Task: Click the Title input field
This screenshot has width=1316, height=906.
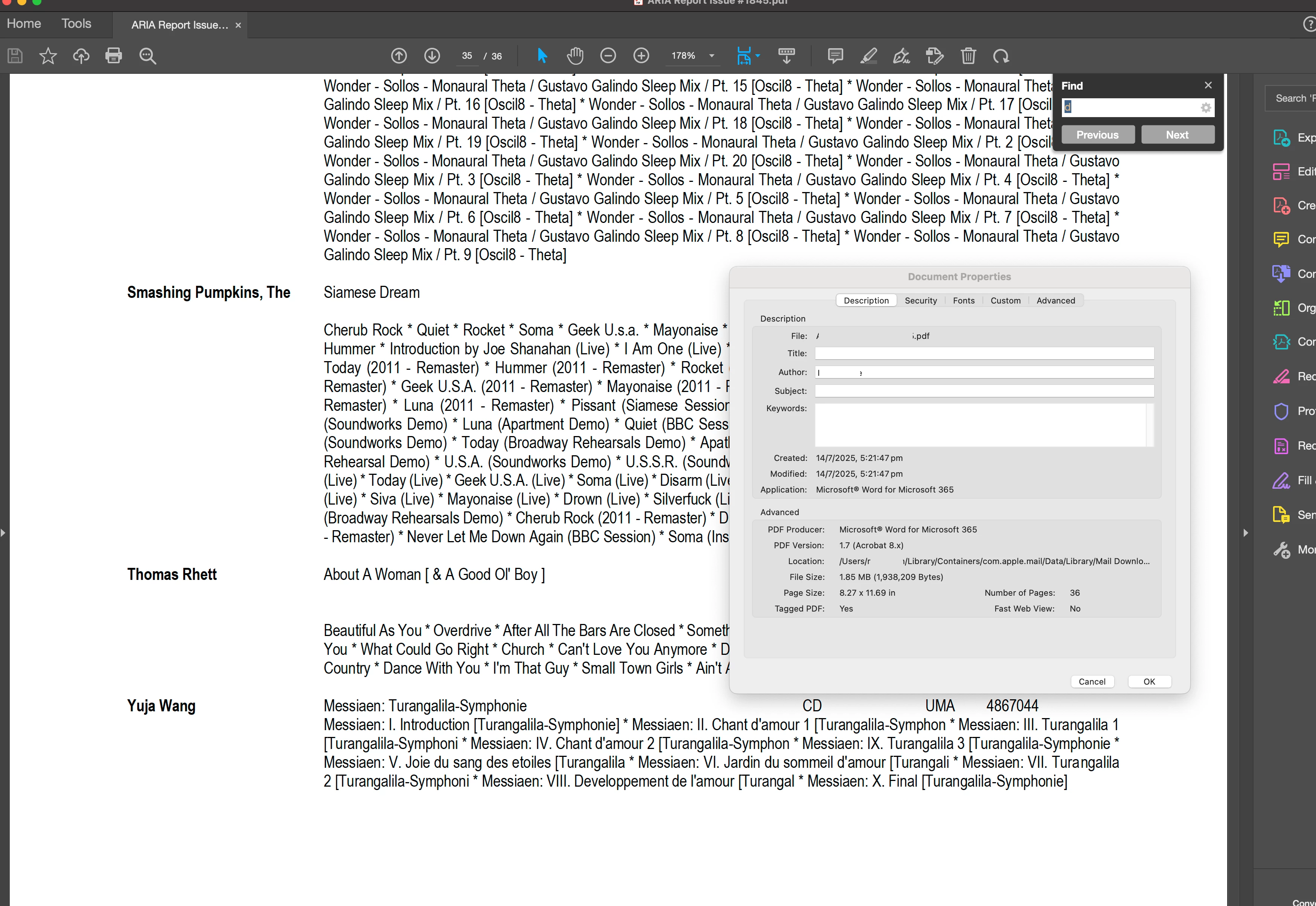Action: pyautogui.click(x=984, y=353)
